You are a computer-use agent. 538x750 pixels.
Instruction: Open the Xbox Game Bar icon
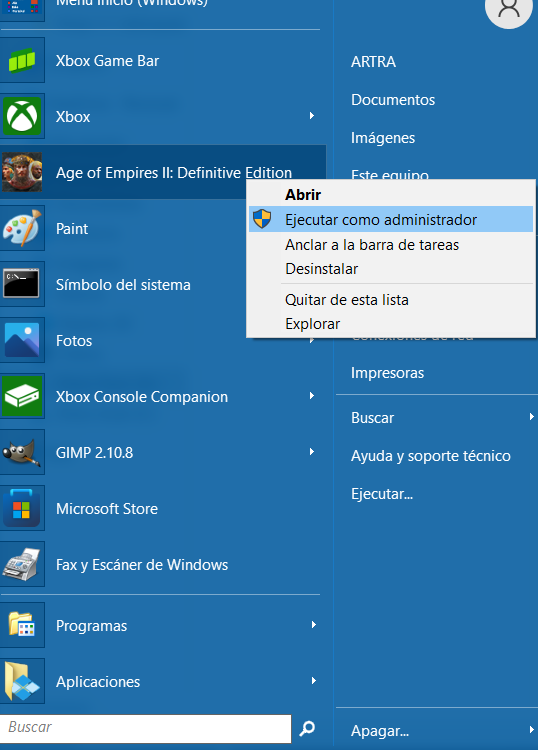(22, 60)
